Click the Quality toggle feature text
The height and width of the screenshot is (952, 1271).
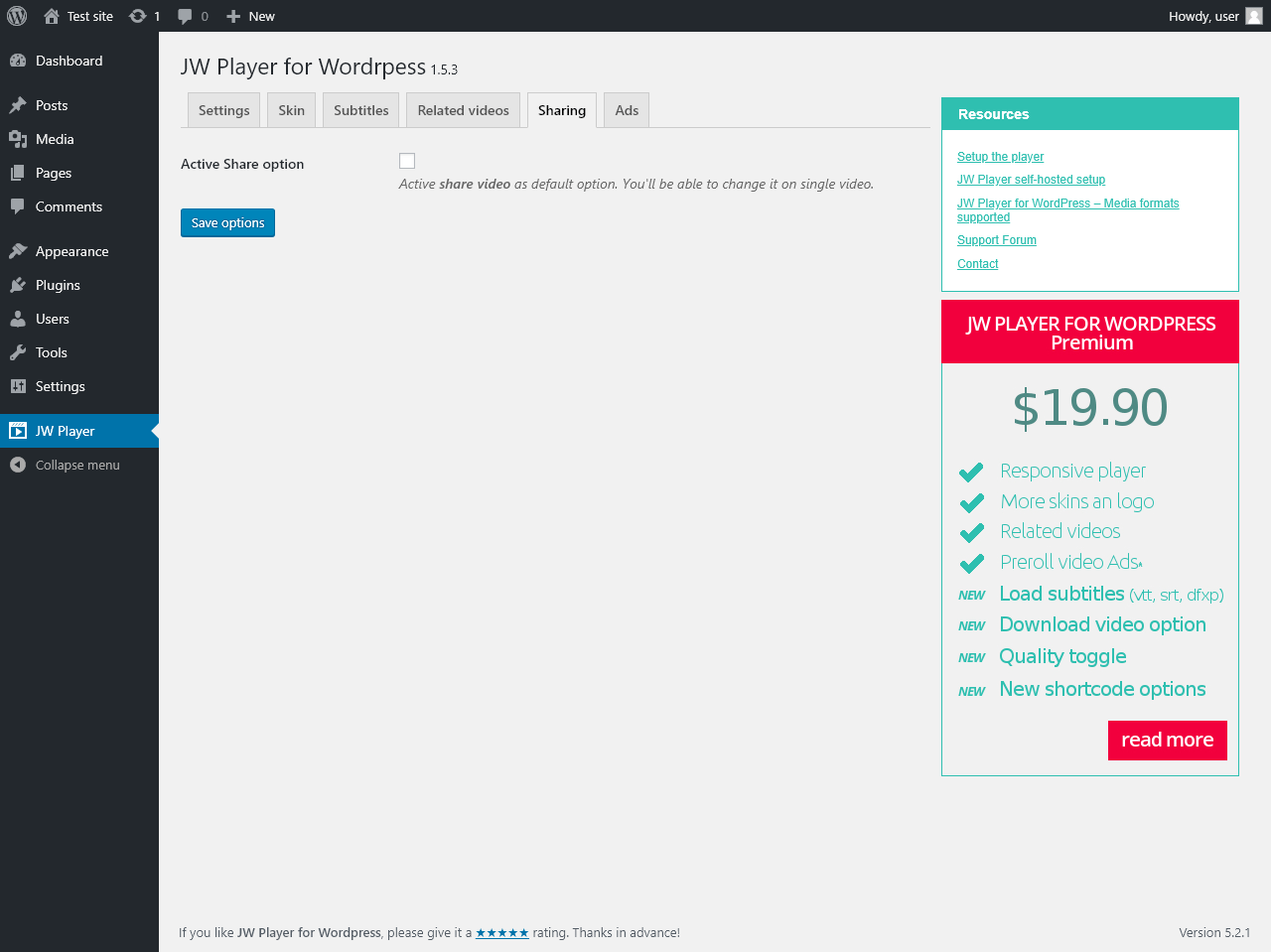(1062, 656)
